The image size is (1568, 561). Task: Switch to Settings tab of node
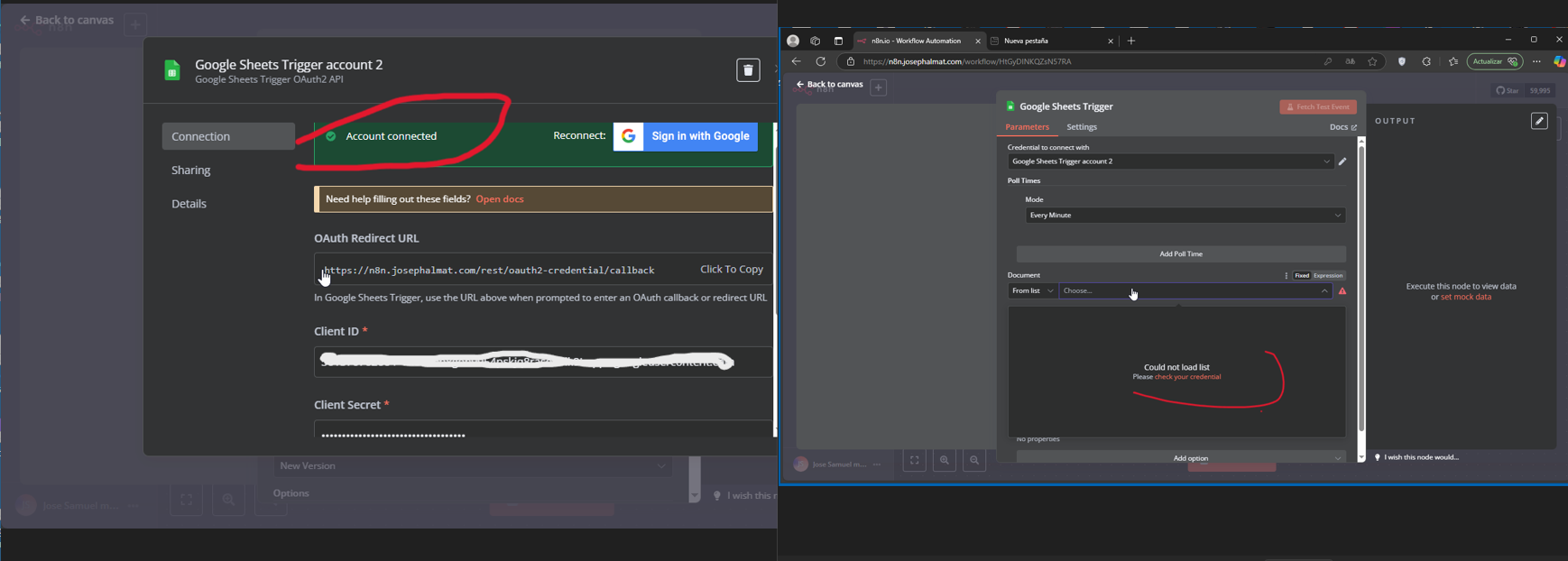(x=1082, y=127)
